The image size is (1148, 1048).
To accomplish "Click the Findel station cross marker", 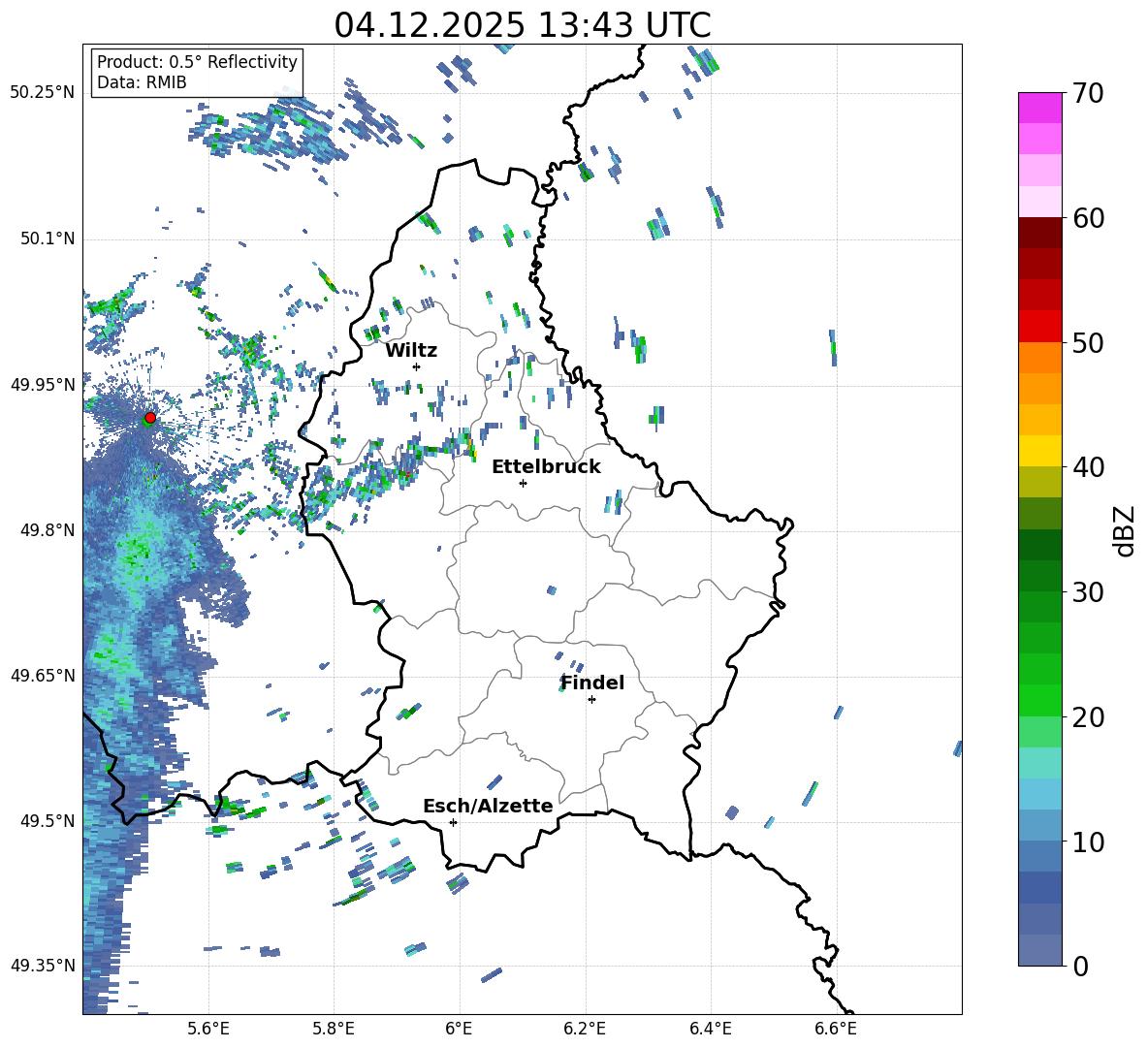I will 591,700.
